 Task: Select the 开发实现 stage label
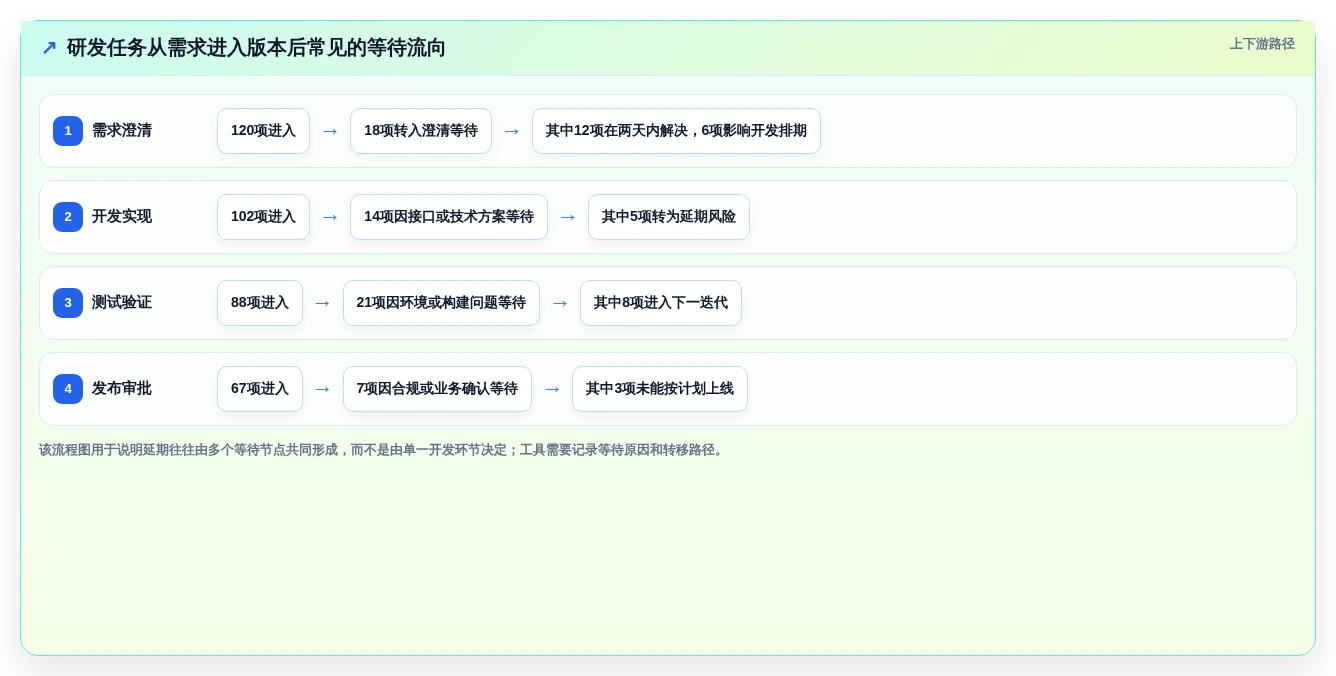pyautogui.click(x=122, y=217)
